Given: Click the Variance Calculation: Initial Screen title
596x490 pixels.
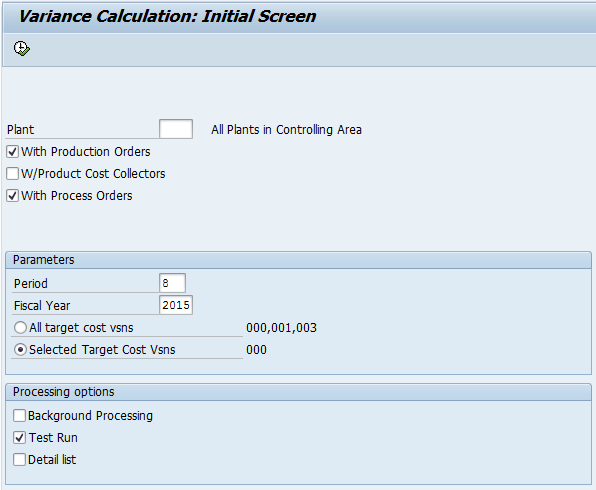Looking at the screenshot, I should pyautogui.click(x=167, y=16).
